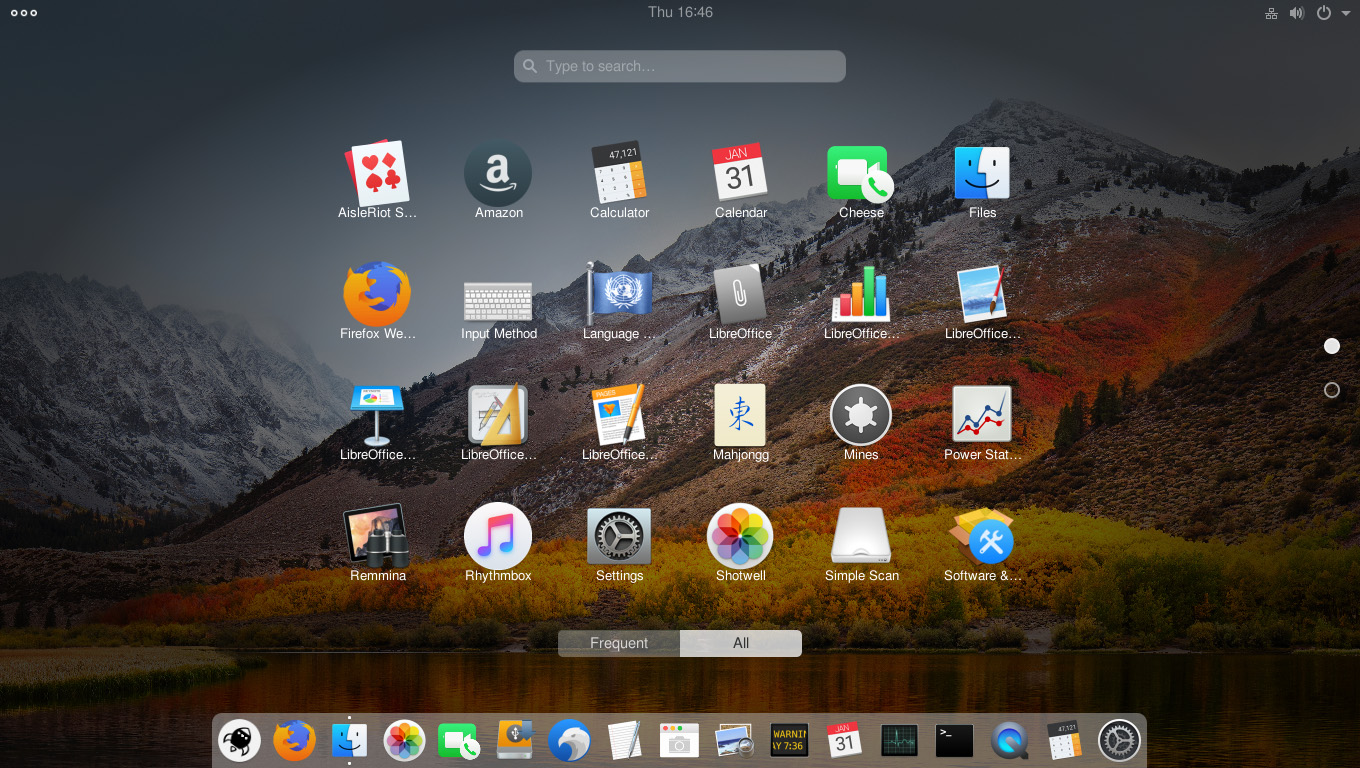The image size is (1360, 768).
Task: Open the colorful photos flower dock icon
Action: click(x=405, y=741)
